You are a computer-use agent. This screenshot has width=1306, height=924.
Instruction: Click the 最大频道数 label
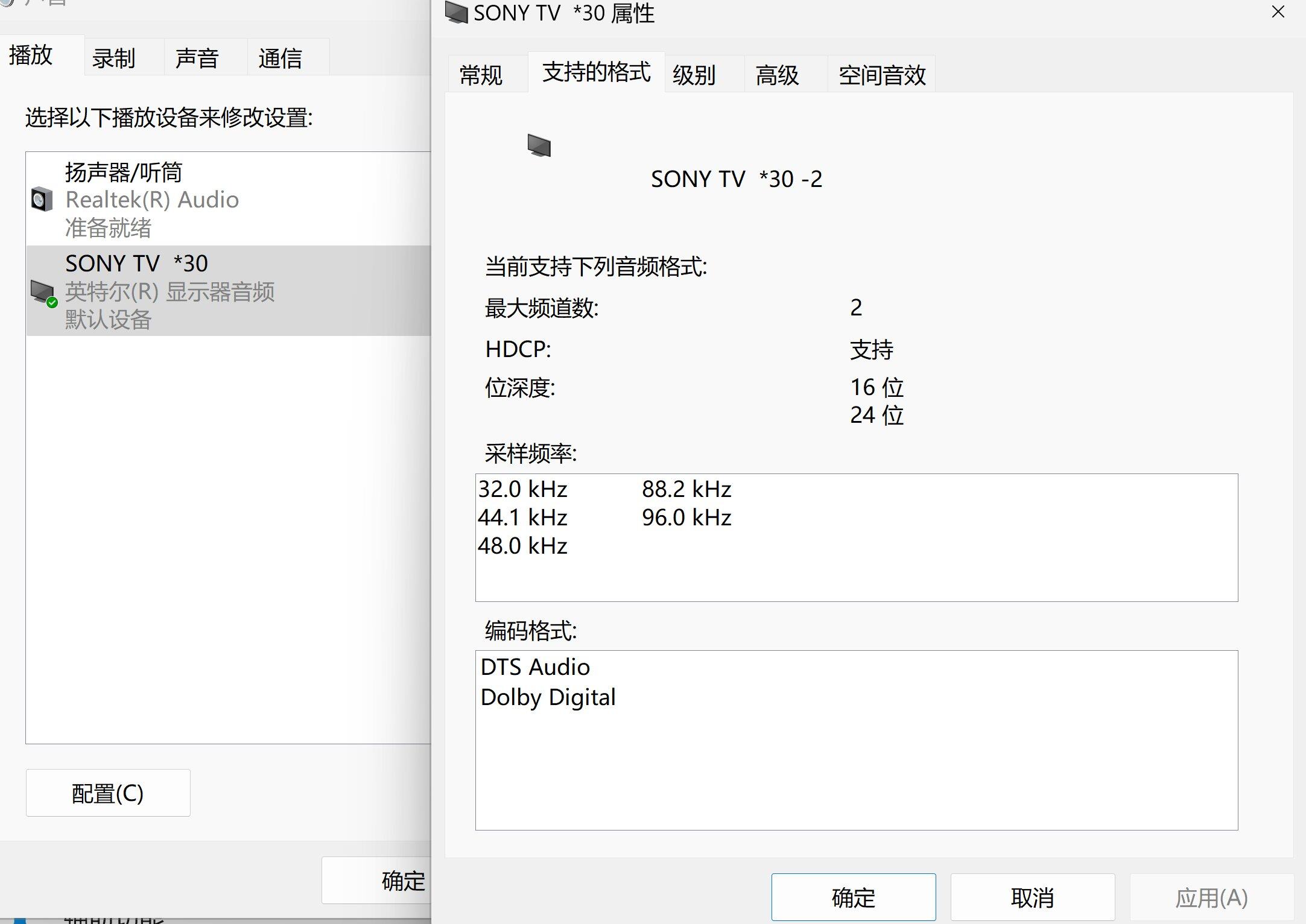pyautogui.click(x=542, y=308)
